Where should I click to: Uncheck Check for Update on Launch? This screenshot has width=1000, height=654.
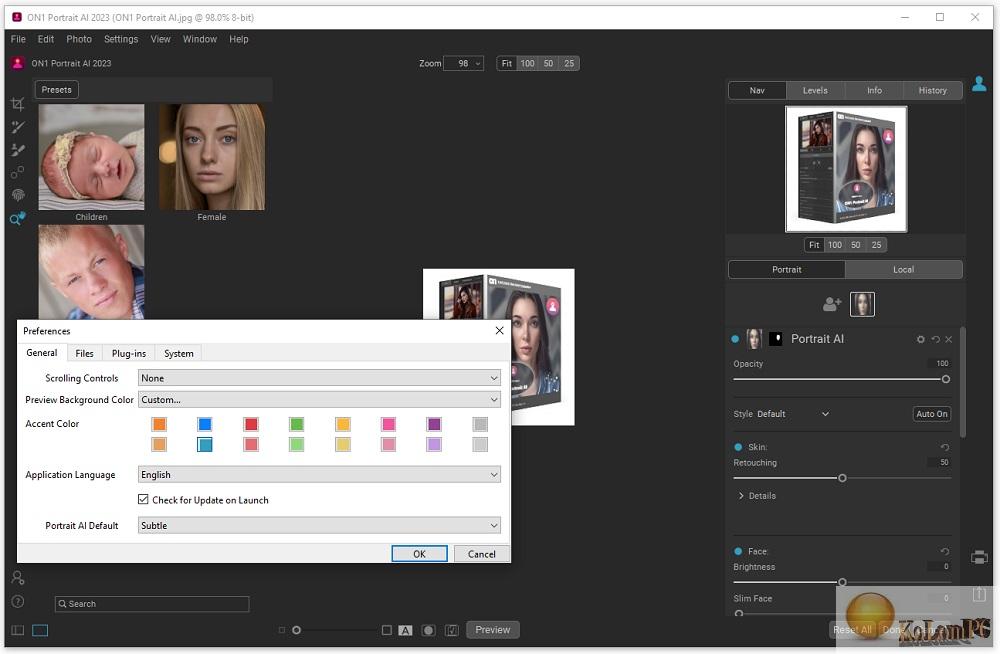143,500
